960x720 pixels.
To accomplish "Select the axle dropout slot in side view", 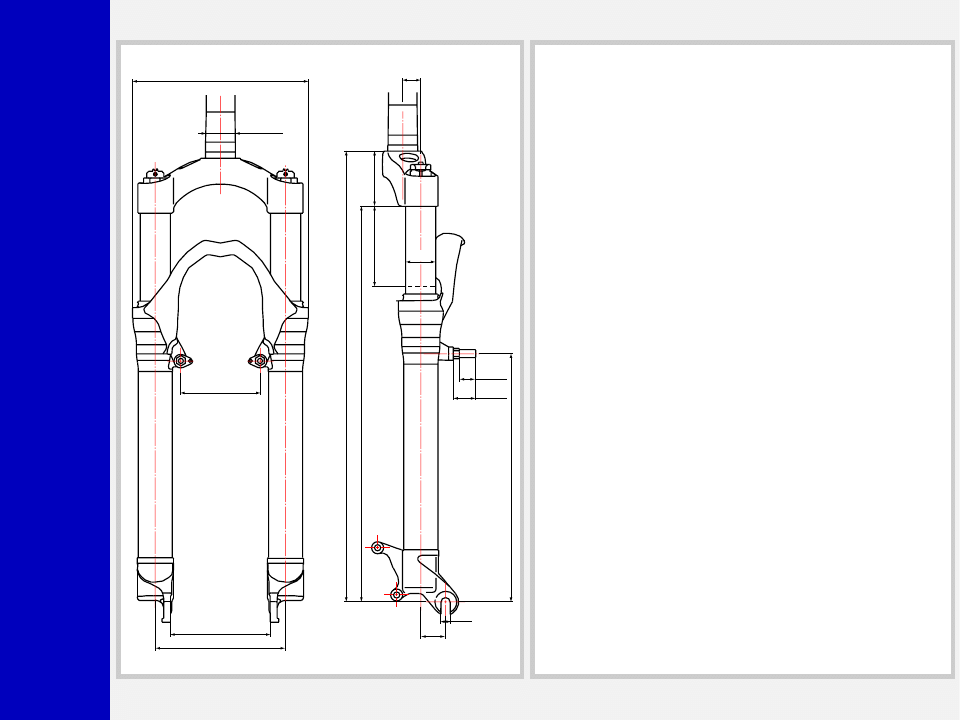I will click(446, 607).
